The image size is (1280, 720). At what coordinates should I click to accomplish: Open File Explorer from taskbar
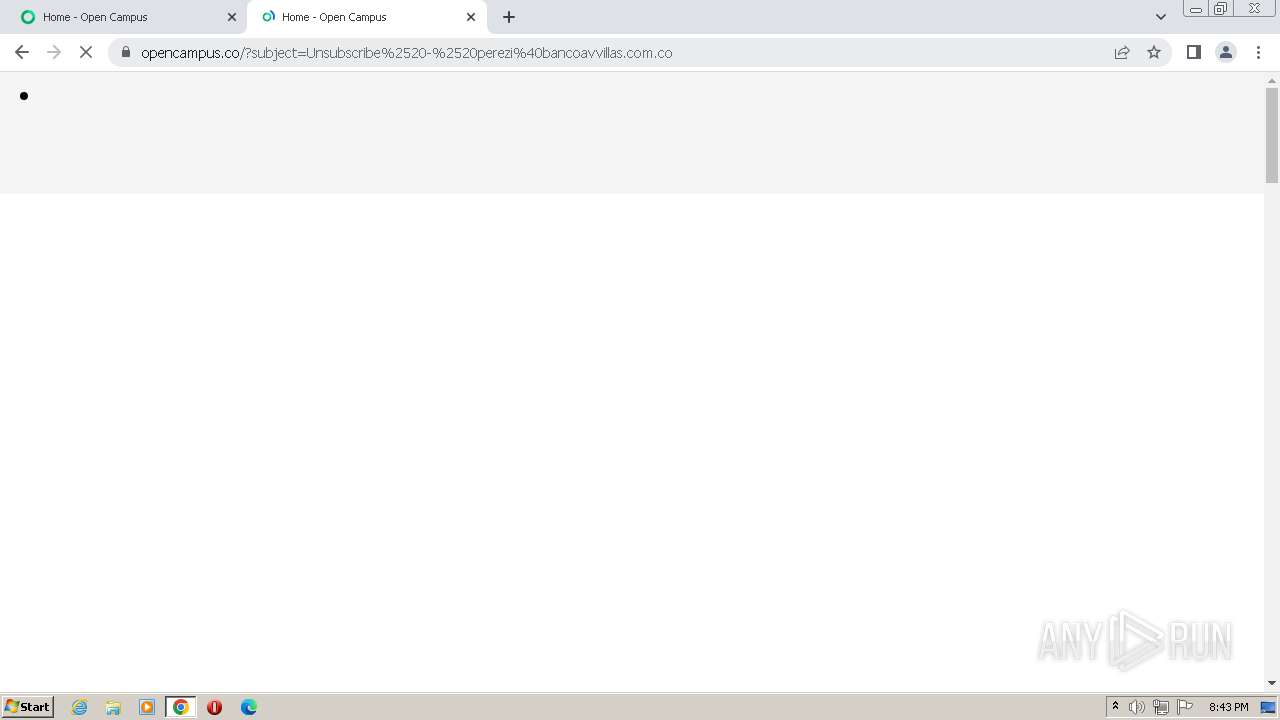pos(113,707)
